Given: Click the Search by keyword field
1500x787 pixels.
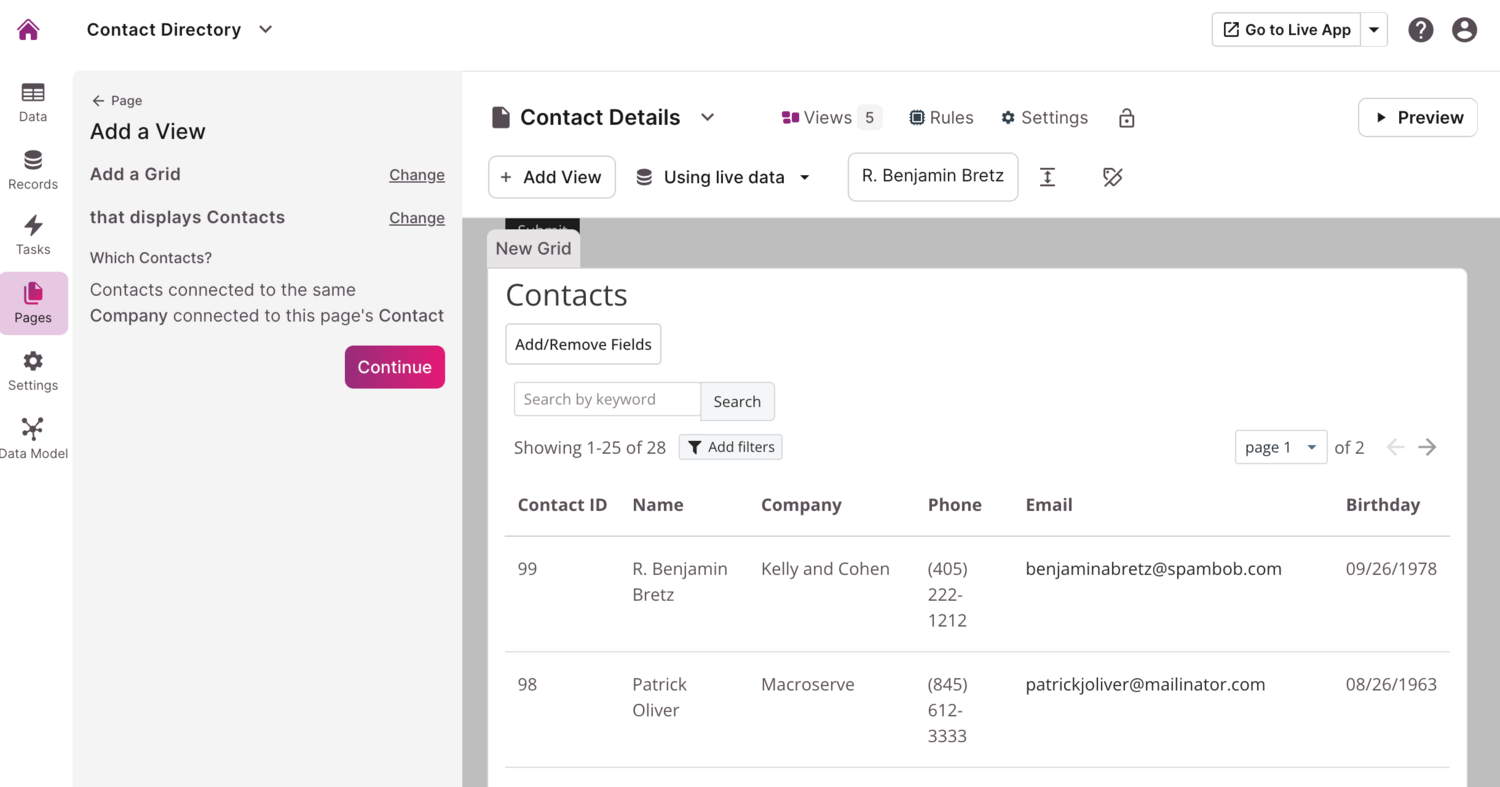Looking at the screenshot, I should coord(606,399).
